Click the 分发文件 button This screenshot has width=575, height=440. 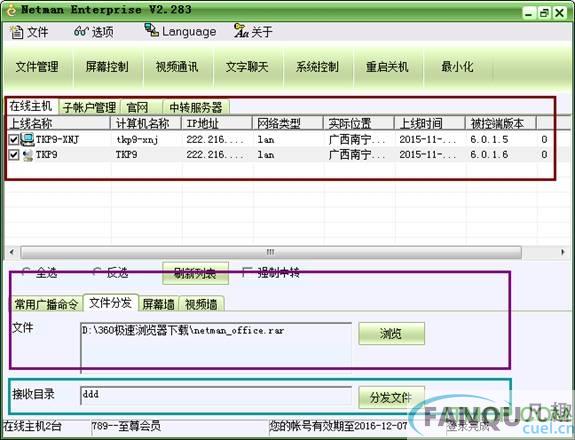(391, 397)
